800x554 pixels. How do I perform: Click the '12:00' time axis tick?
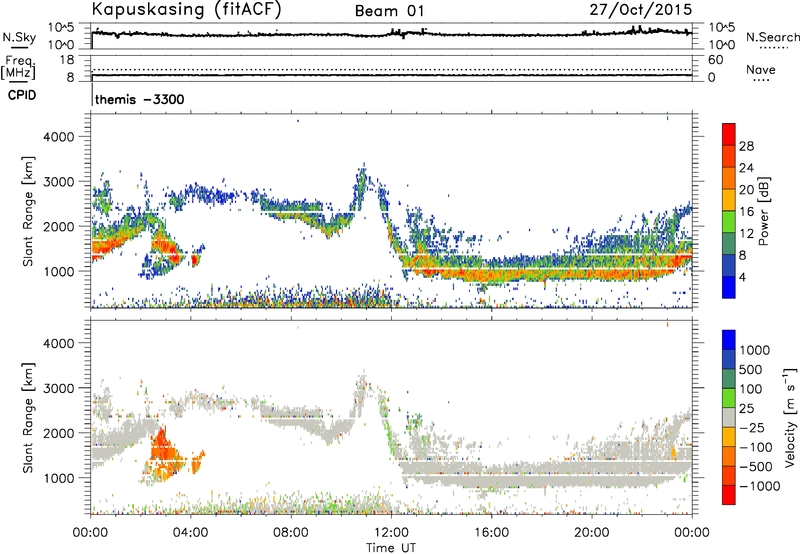coord(391,533)
